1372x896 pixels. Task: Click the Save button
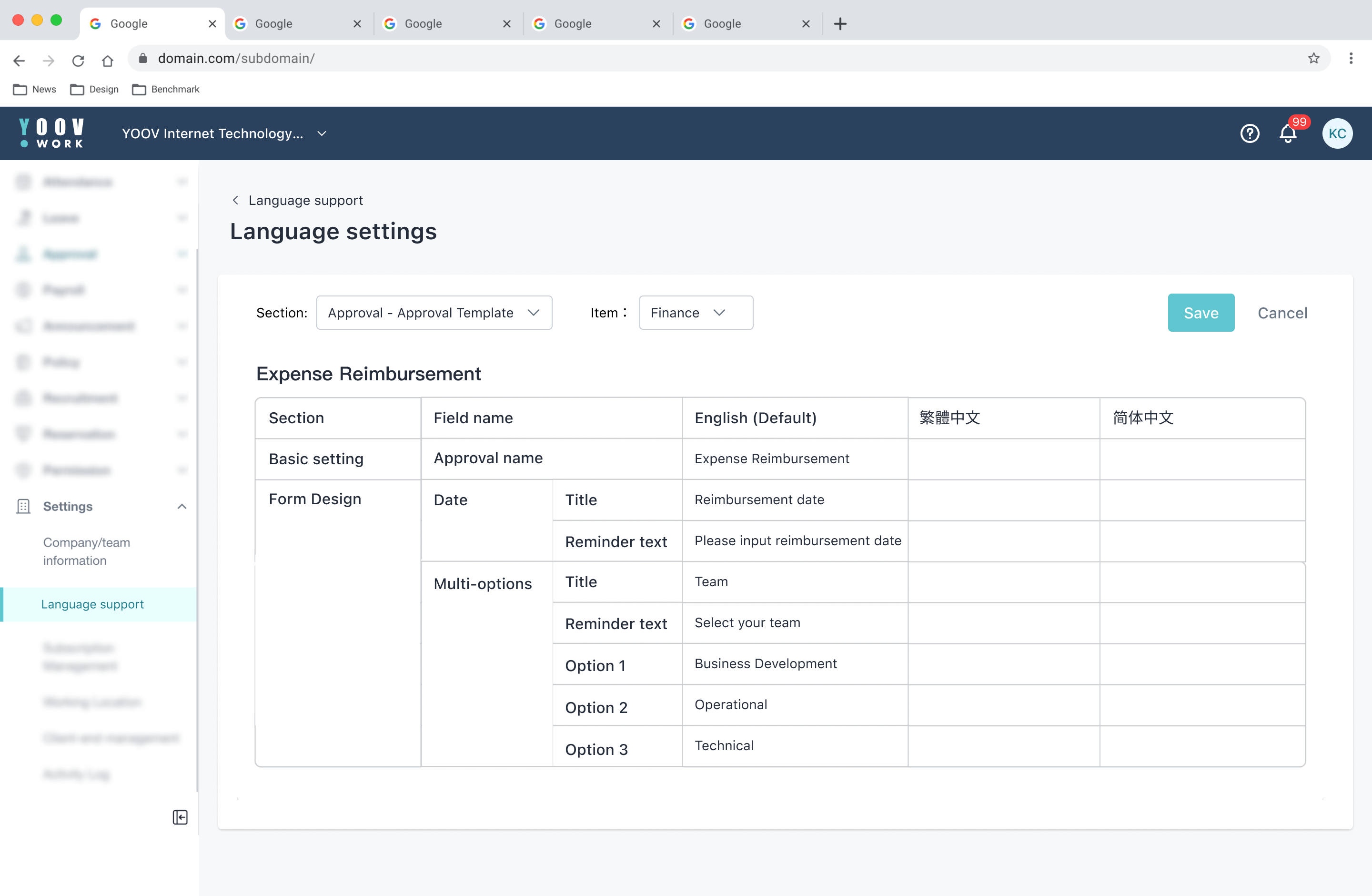click(x=1201, y=313)
